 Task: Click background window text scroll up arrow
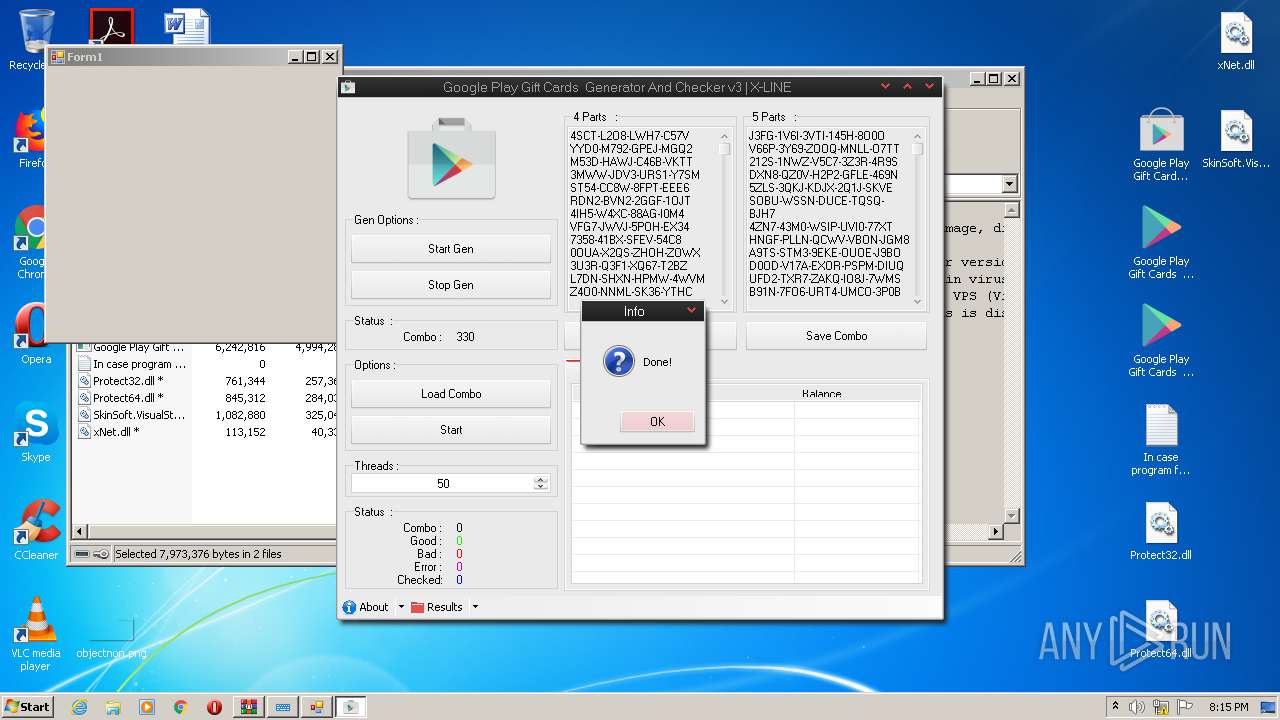(x=1011, y=211)
